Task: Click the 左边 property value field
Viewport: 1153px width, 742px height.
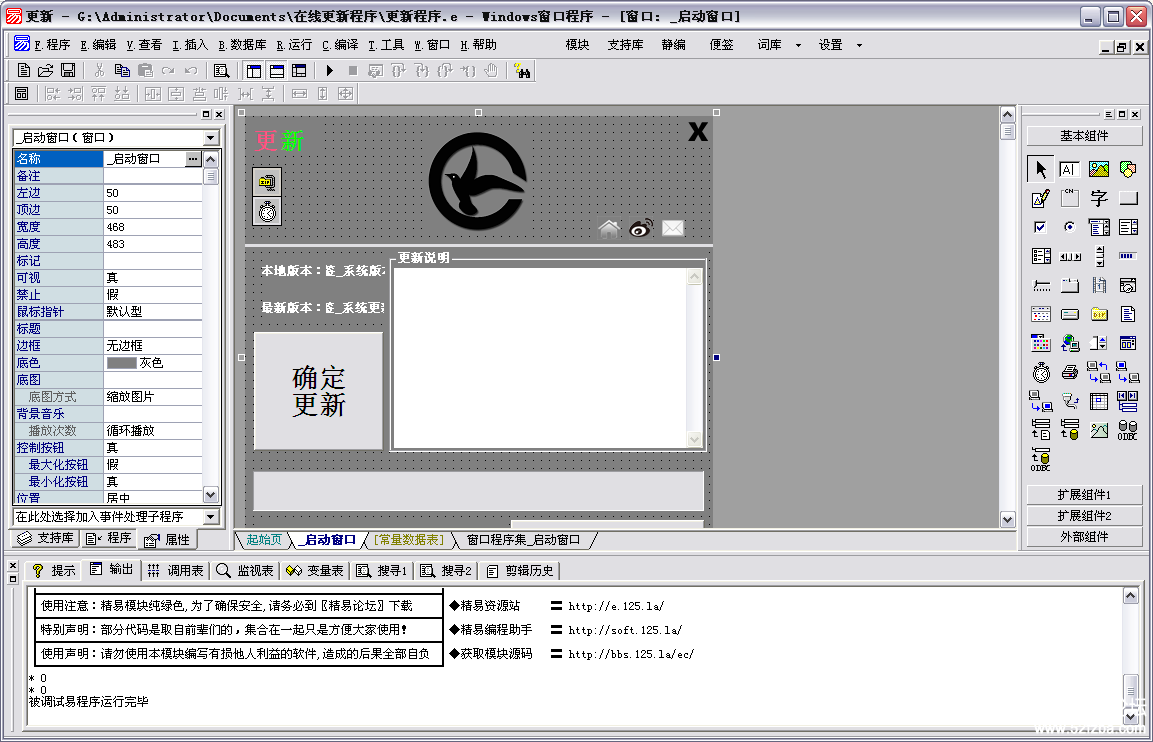Action: (153, 193)
